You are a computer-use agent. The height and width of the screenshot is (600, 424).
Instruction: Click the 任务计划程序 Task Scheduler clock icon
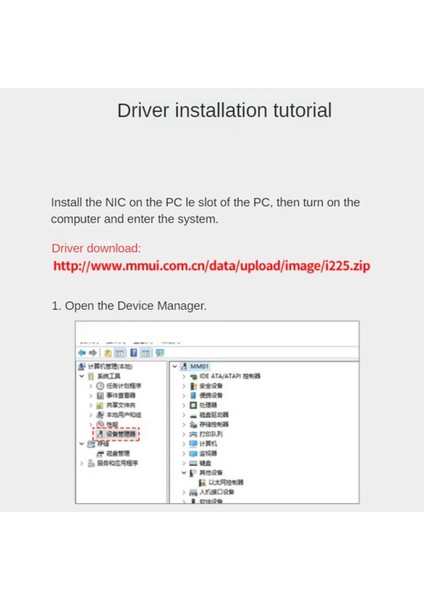click(100, 386)
